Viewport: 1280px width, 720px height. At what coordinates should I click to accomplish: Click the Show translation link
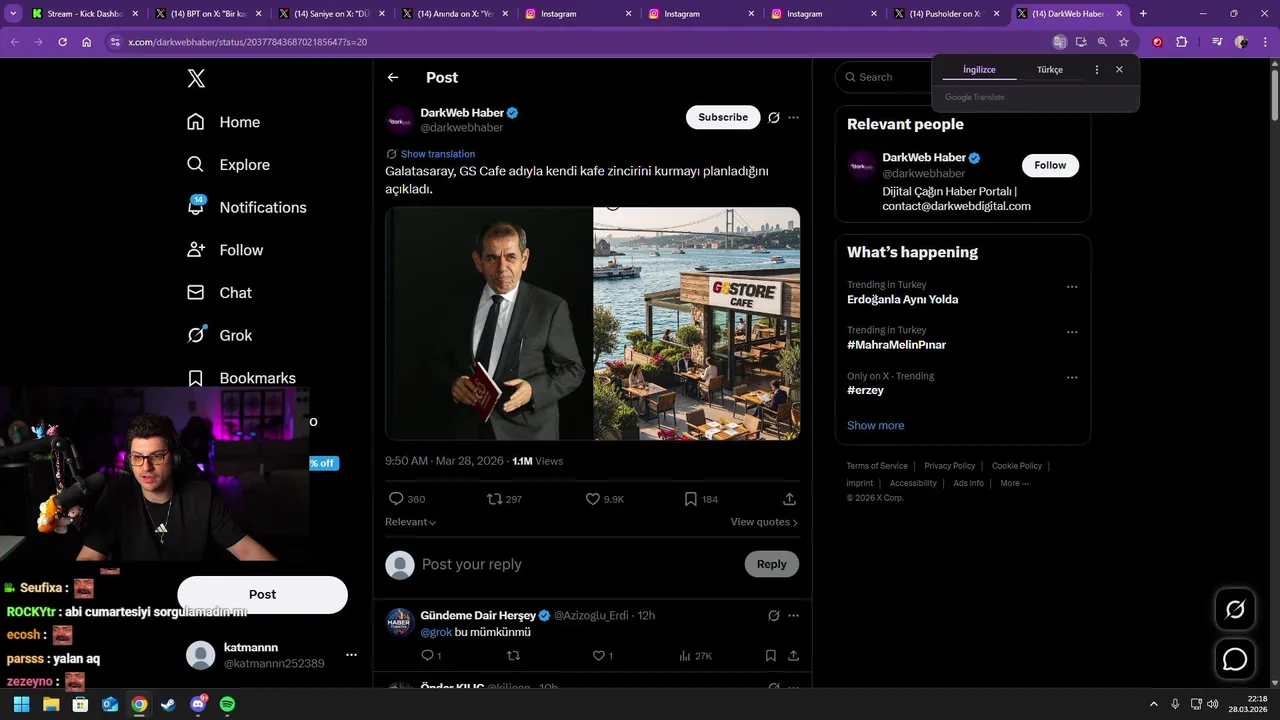(437, 154)
